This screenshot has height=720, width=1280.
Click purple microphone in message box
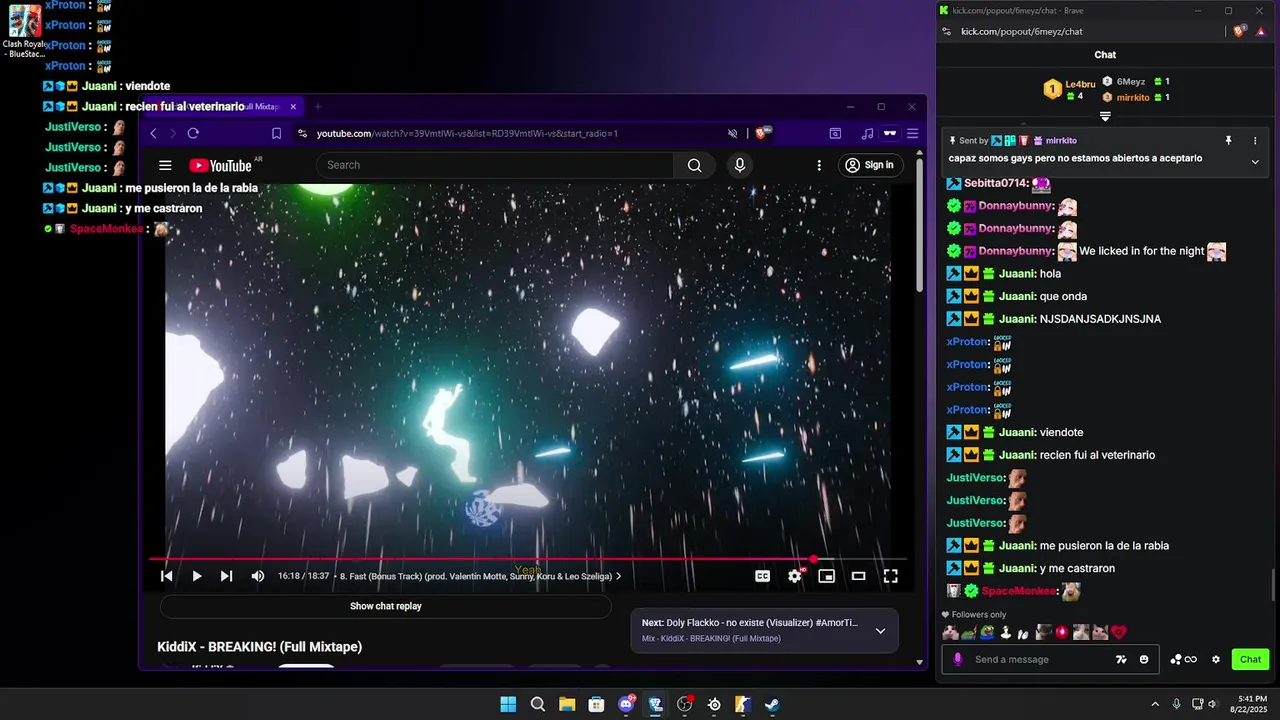(958, 659)
